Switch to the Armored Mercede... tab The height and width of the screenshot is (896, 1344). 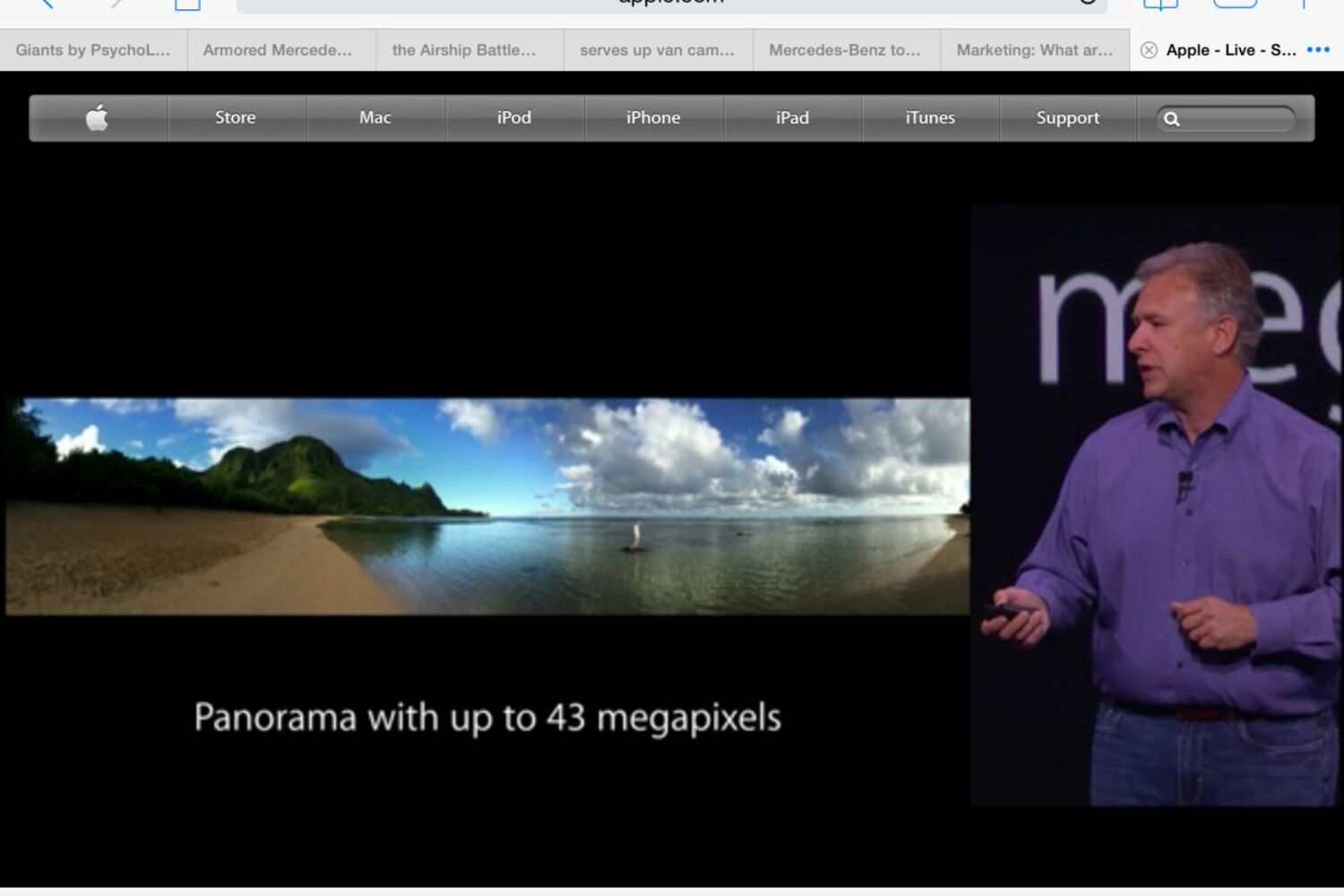(281, 50)
